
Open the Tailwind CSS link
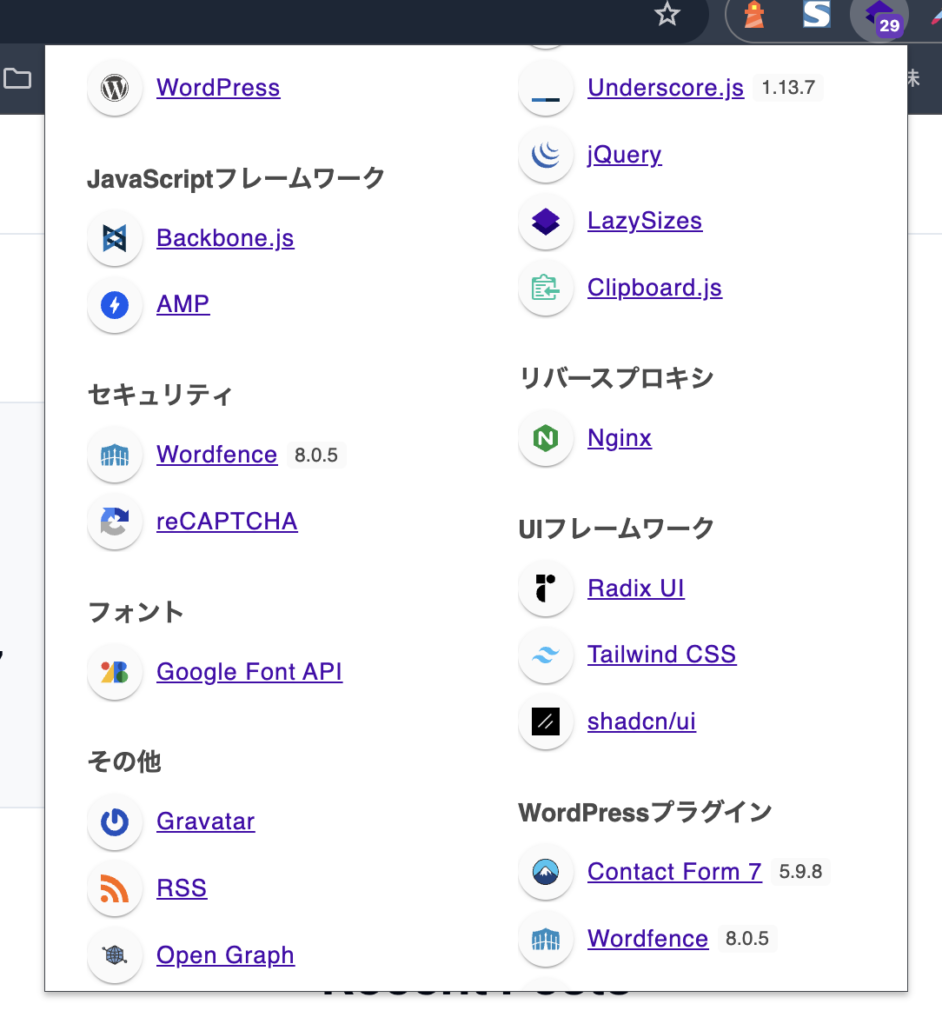pyautogui.click(x=662, y=654)
